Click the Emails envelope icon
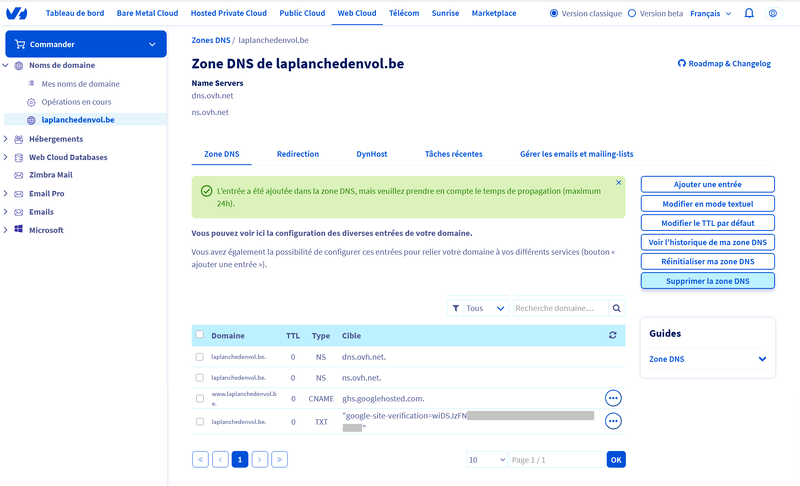The width and height of the screenshot is (800, 486). pyautogui.click(x=19, y=212)
